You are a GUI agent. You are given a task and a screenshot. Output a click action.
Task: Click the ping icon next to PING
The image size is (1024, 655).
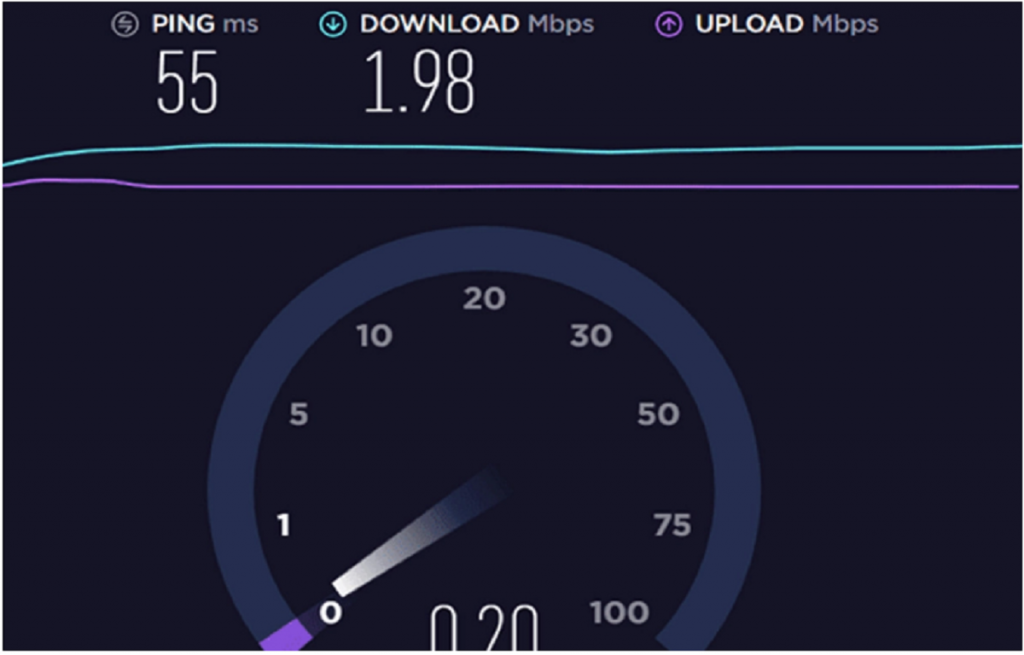[125, 25]
